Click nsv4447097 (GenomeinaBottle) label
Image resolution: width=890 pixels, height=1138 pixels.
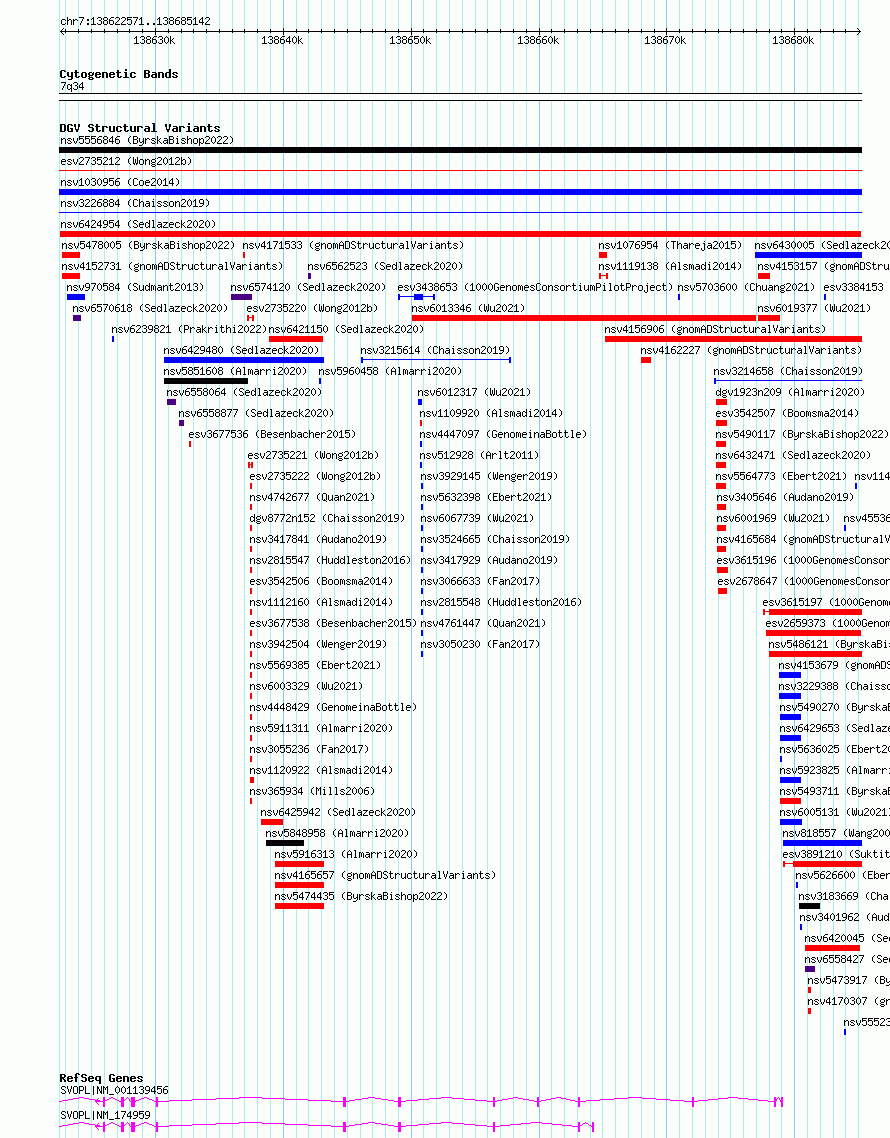click(503, 435)
